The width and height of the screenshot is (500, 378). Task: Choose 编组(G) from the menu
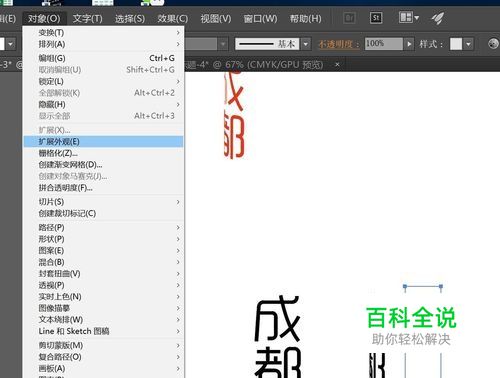point(103,58)
